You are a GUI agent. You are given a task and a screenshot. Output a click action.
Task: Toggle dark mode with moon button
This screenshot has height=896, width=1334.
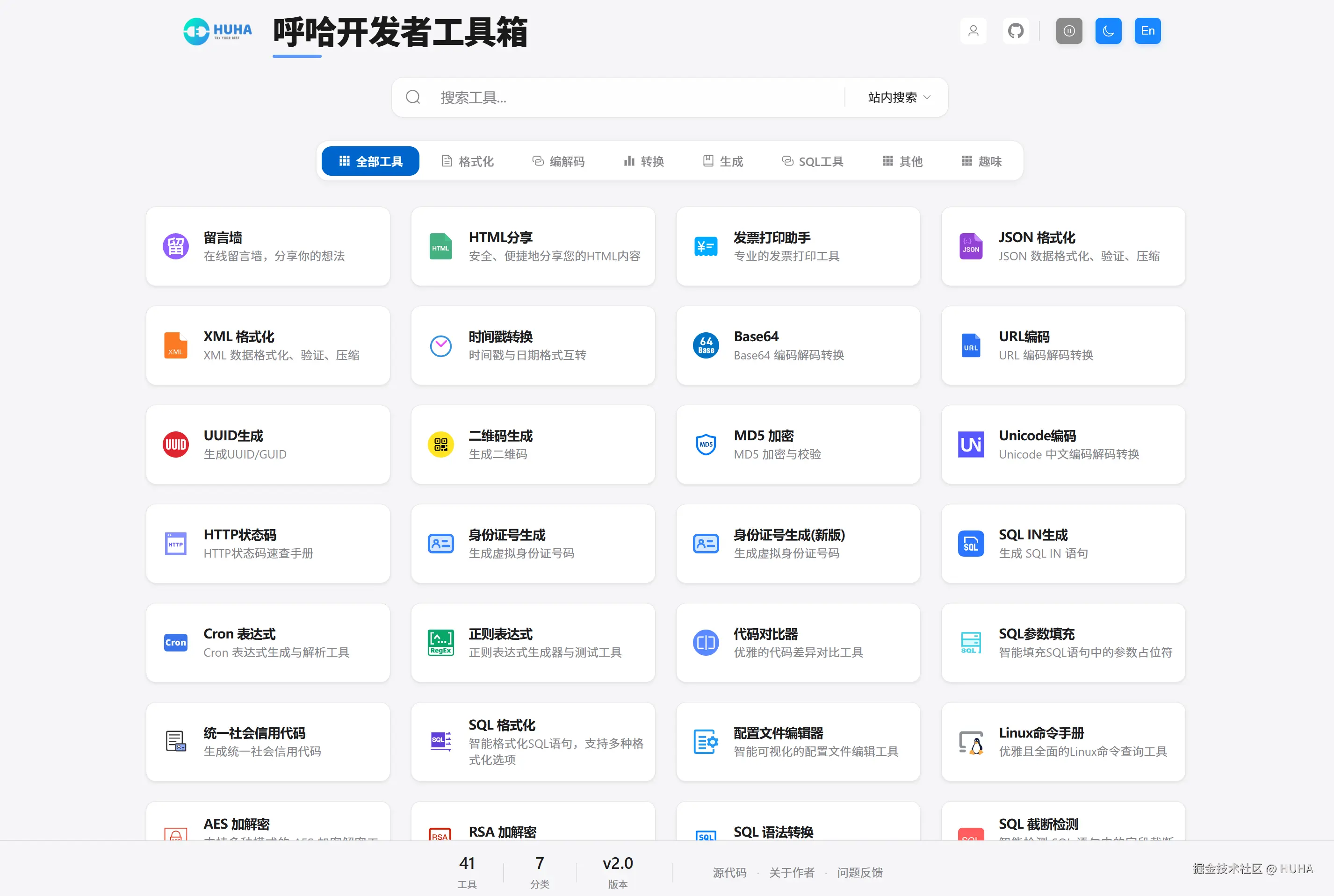[1108, 31]
